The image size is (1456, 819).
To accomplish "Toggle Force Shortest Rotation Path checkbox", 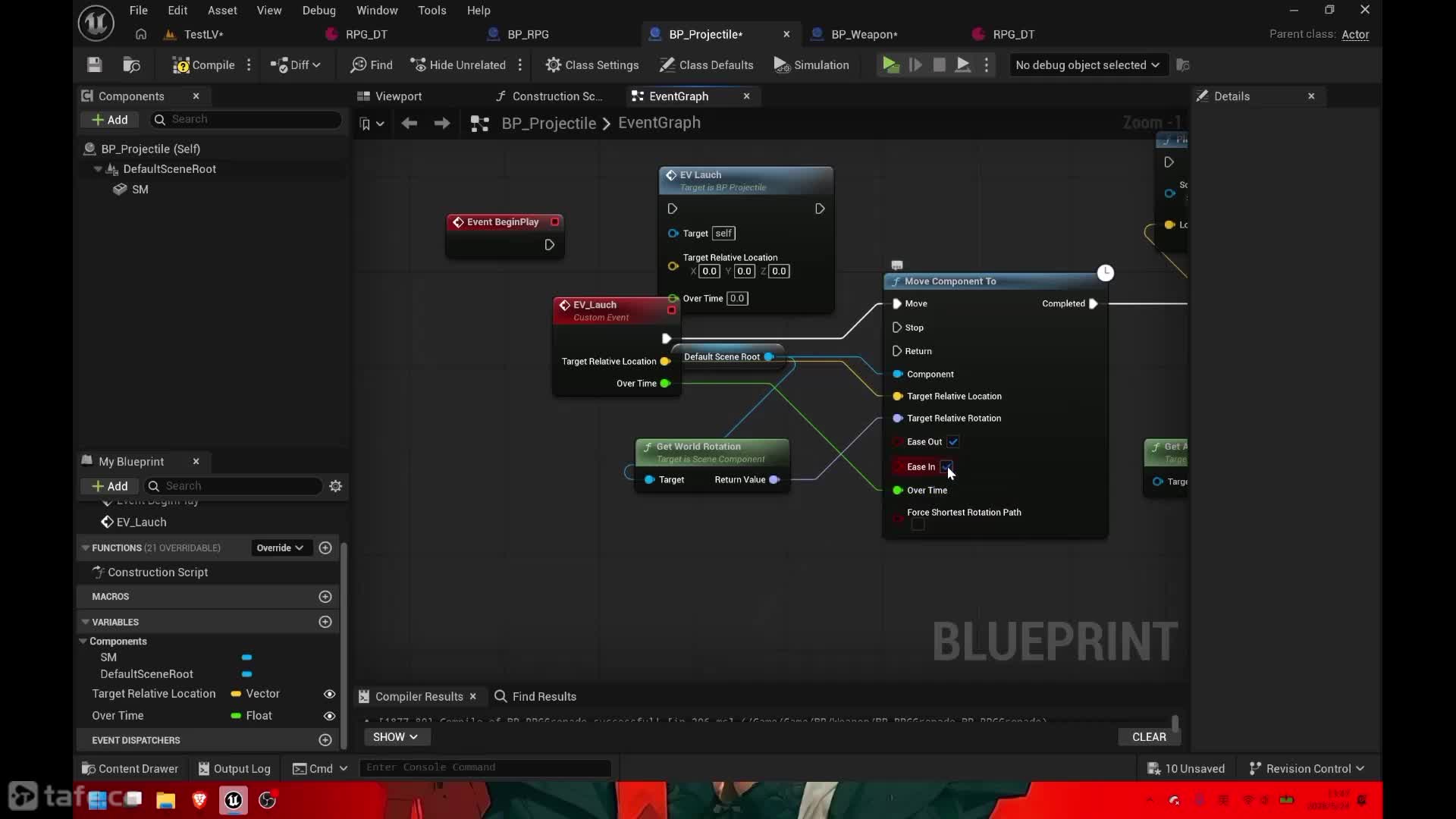I will click(x=918, y=525).
